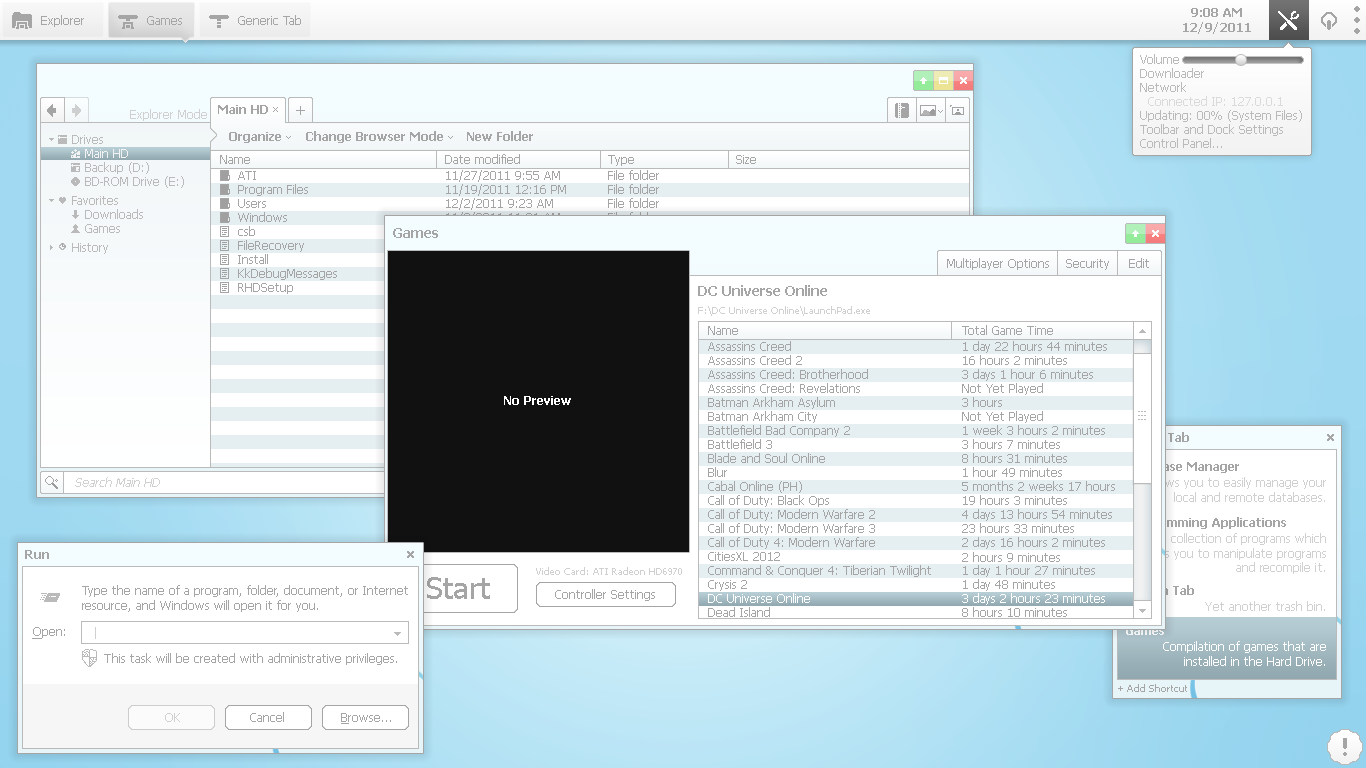The width and height of the screenshot is (1366, 768).
Task: Click the Search Main HD field
Action: (225, 482)
